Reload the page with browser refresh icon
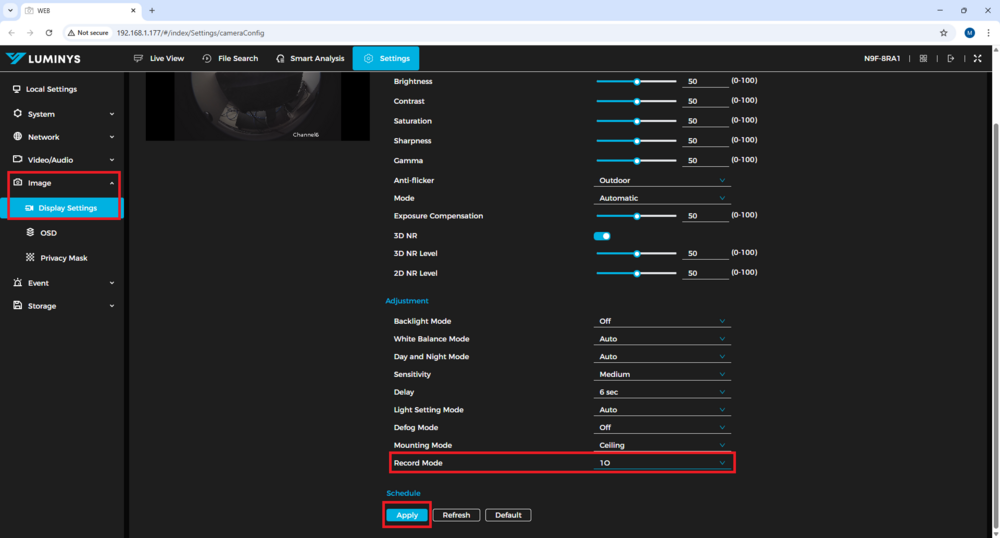The image size is (1000, 538). click(48, 33)
